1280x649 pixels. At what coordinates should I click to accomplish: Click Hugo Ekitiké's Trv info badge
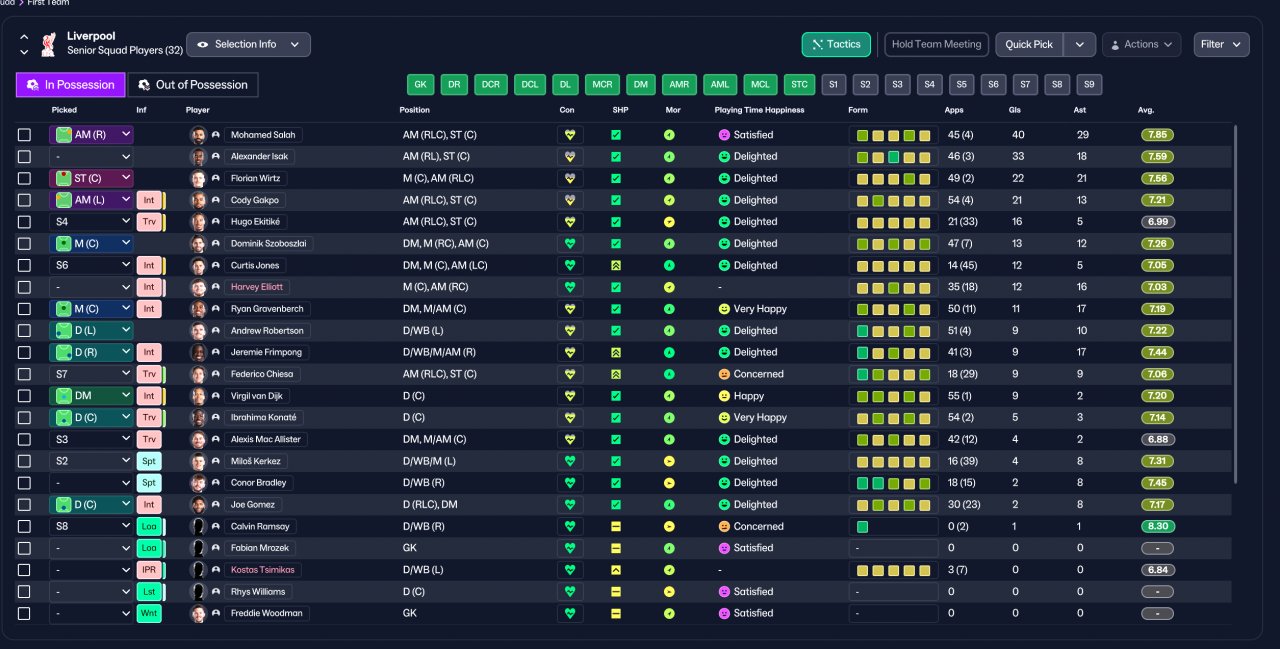coord(149,222)
